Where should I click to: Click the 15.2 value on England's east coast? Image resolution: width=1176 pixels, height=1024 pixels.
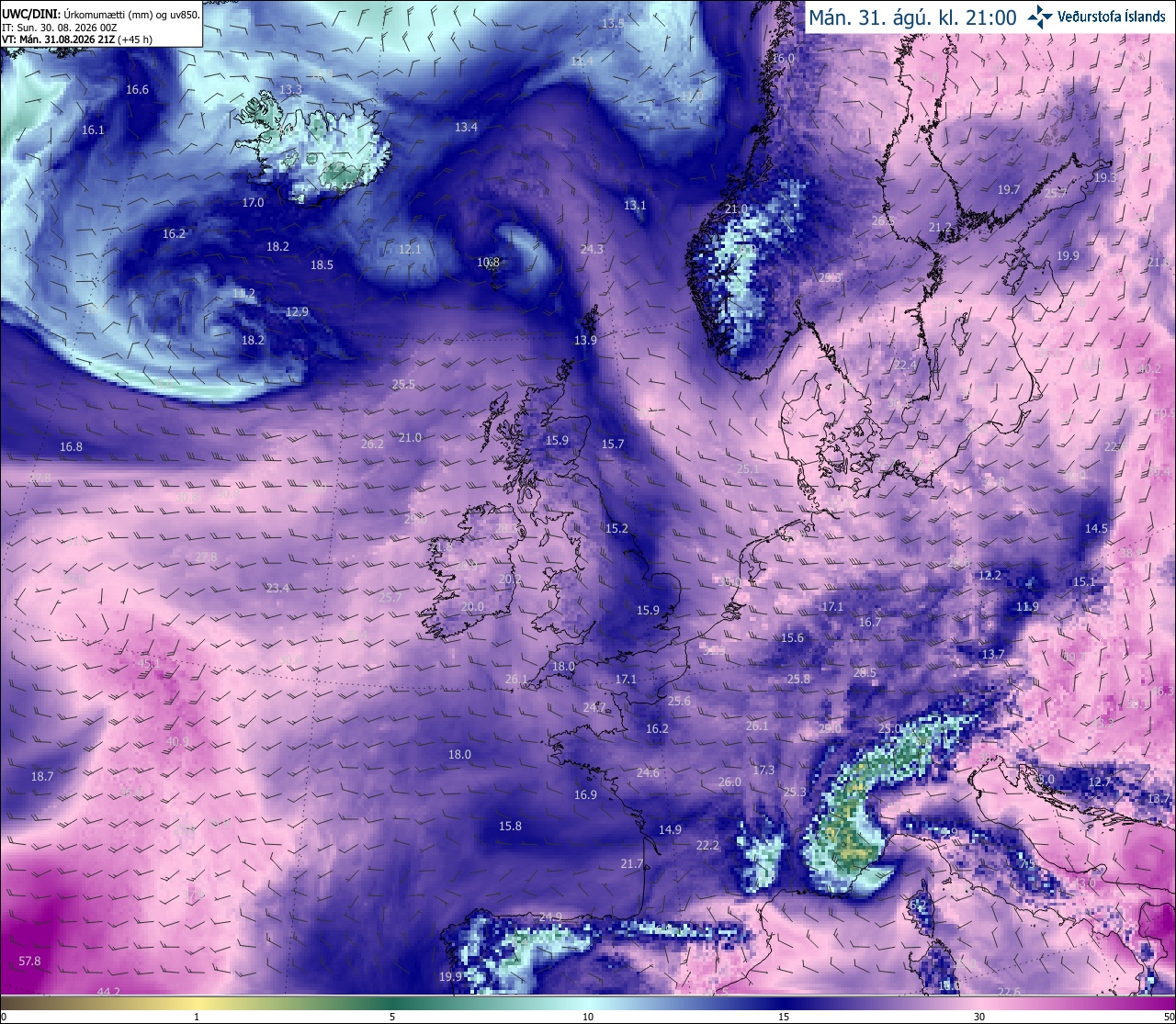point(616,528)
